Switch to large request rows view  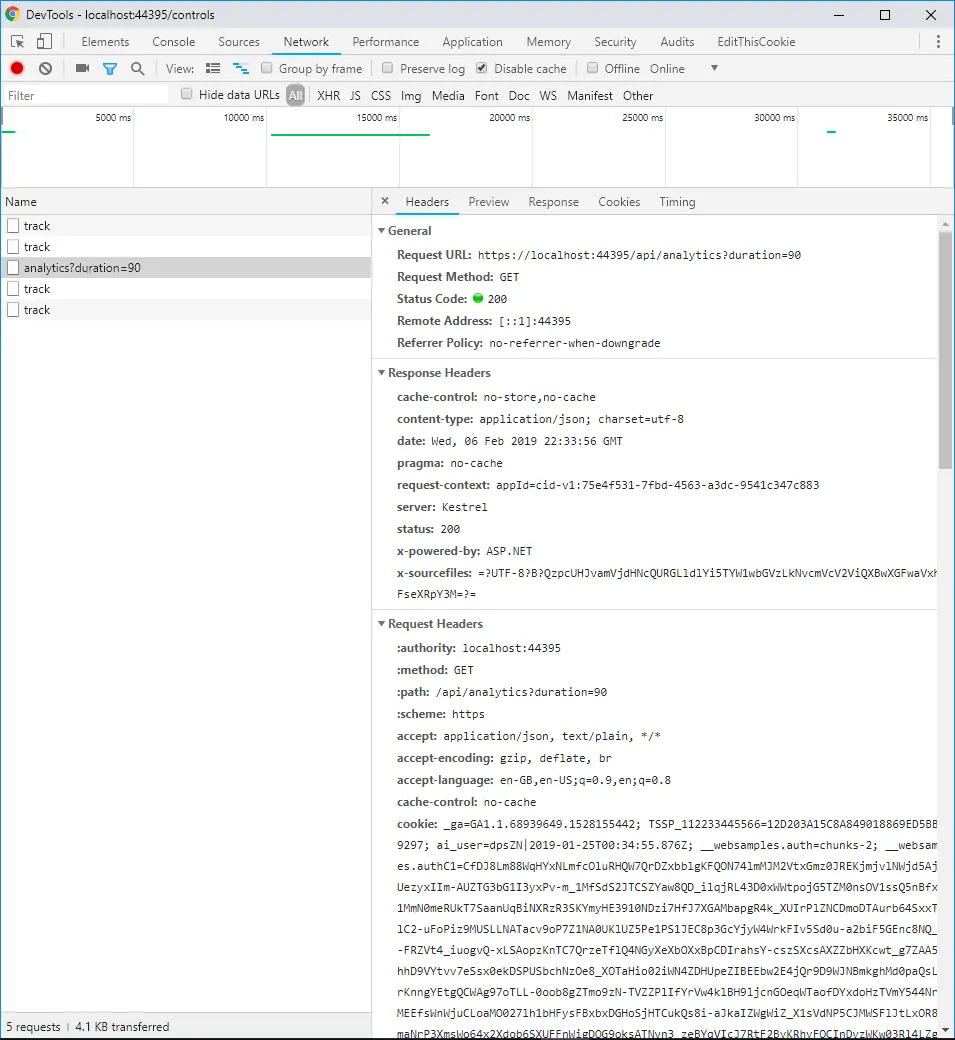click(x=213, y=68)
